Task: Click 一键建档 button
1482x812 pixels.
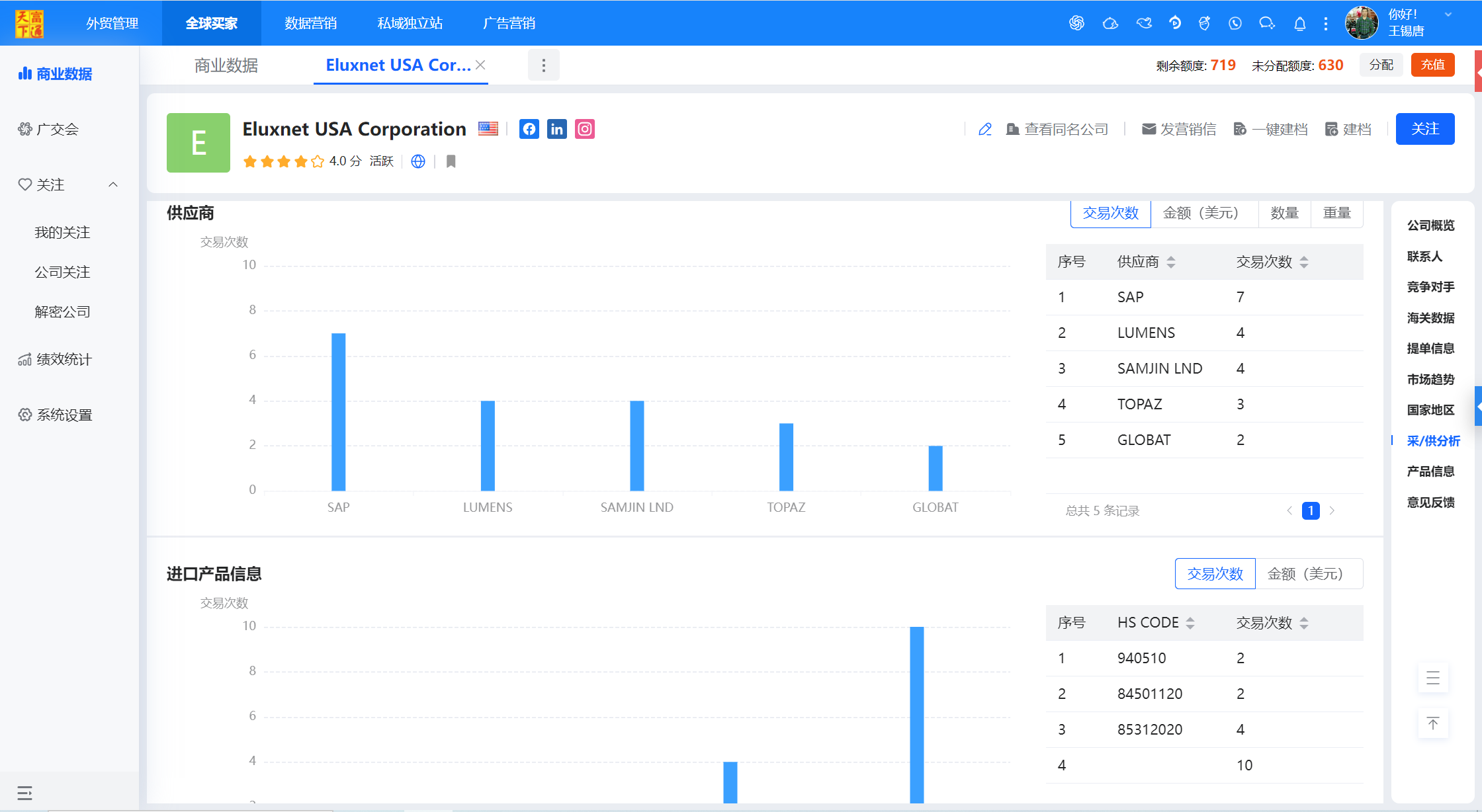Action: coord(1271,130)
